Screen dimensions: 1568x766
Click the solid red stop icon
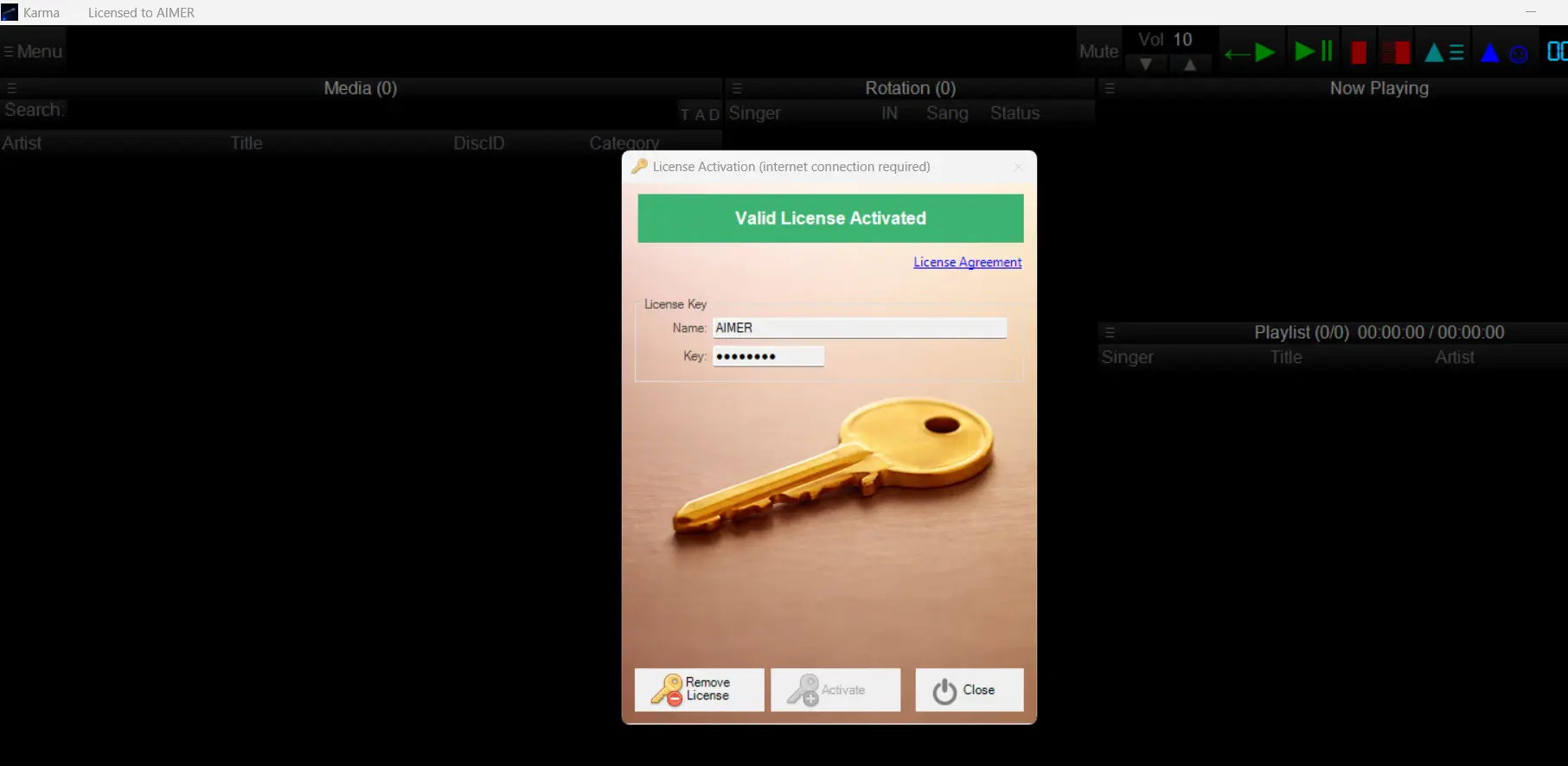(1359, 53)
